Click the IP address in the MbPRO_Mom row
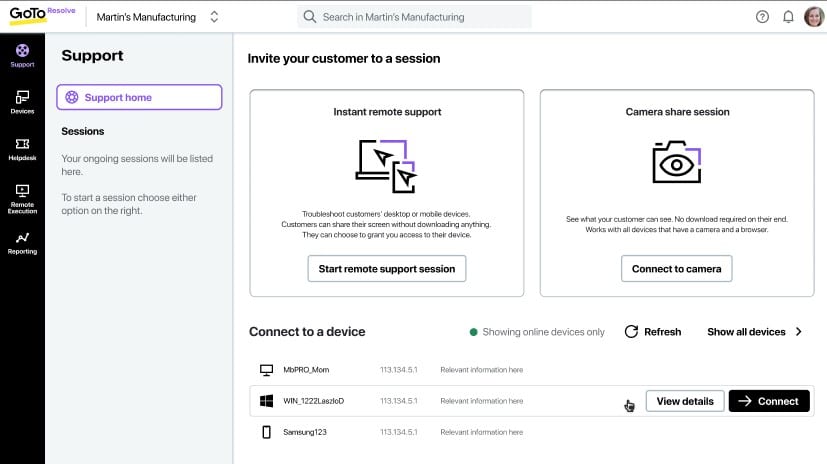This screenshot has width=827, height=464. click(399, 370)
